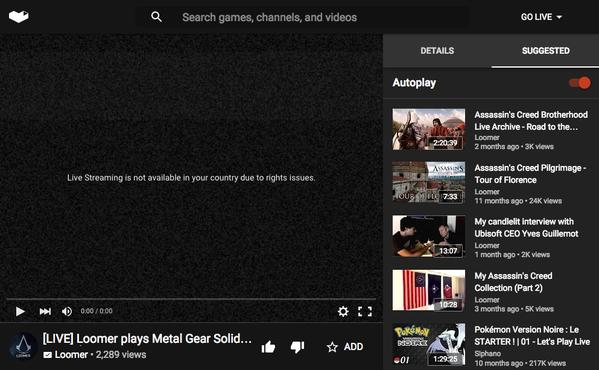Turn off the Autoplay toggle
The width and height of the screenshot is (599, 370).
pos(580,83)
